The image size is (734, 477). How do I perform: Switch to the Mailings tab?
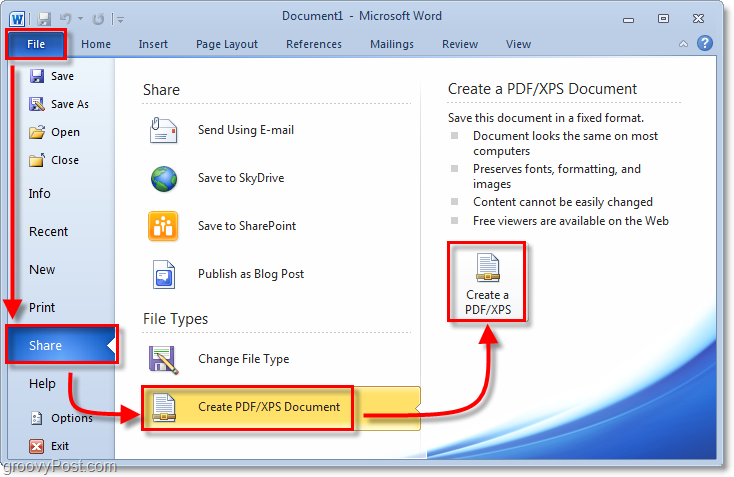[392, 44]
